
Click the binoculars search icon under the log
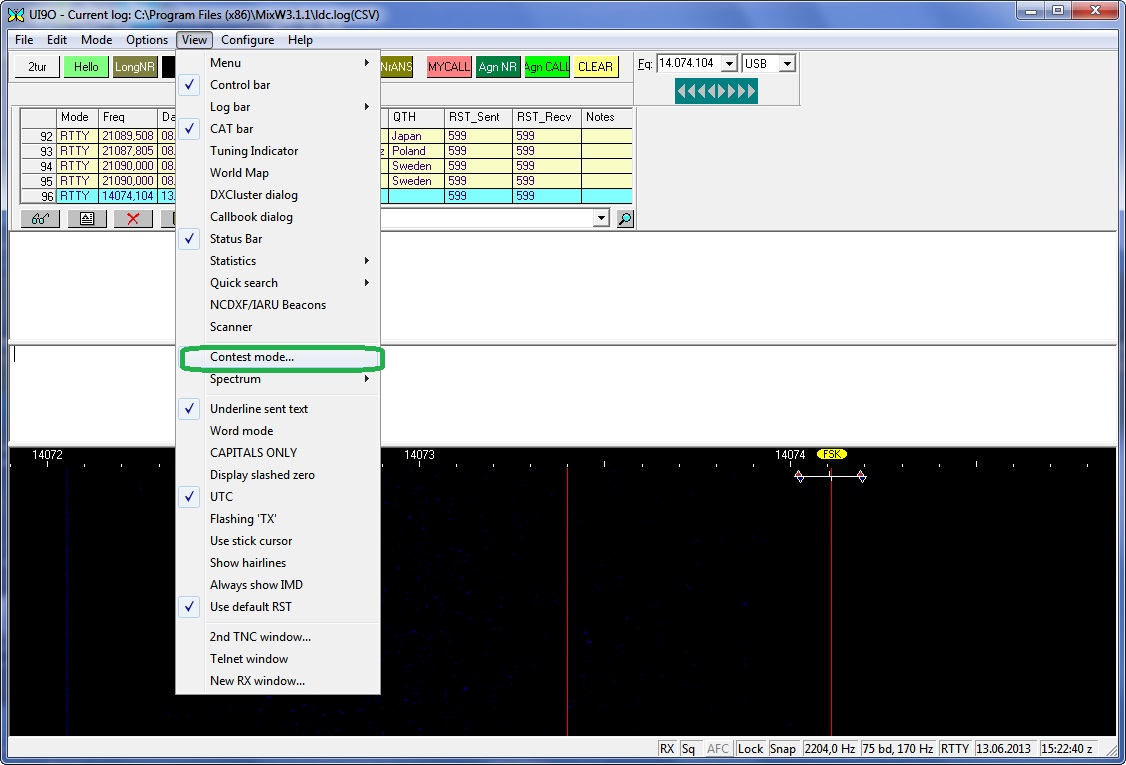coord(40,219)
